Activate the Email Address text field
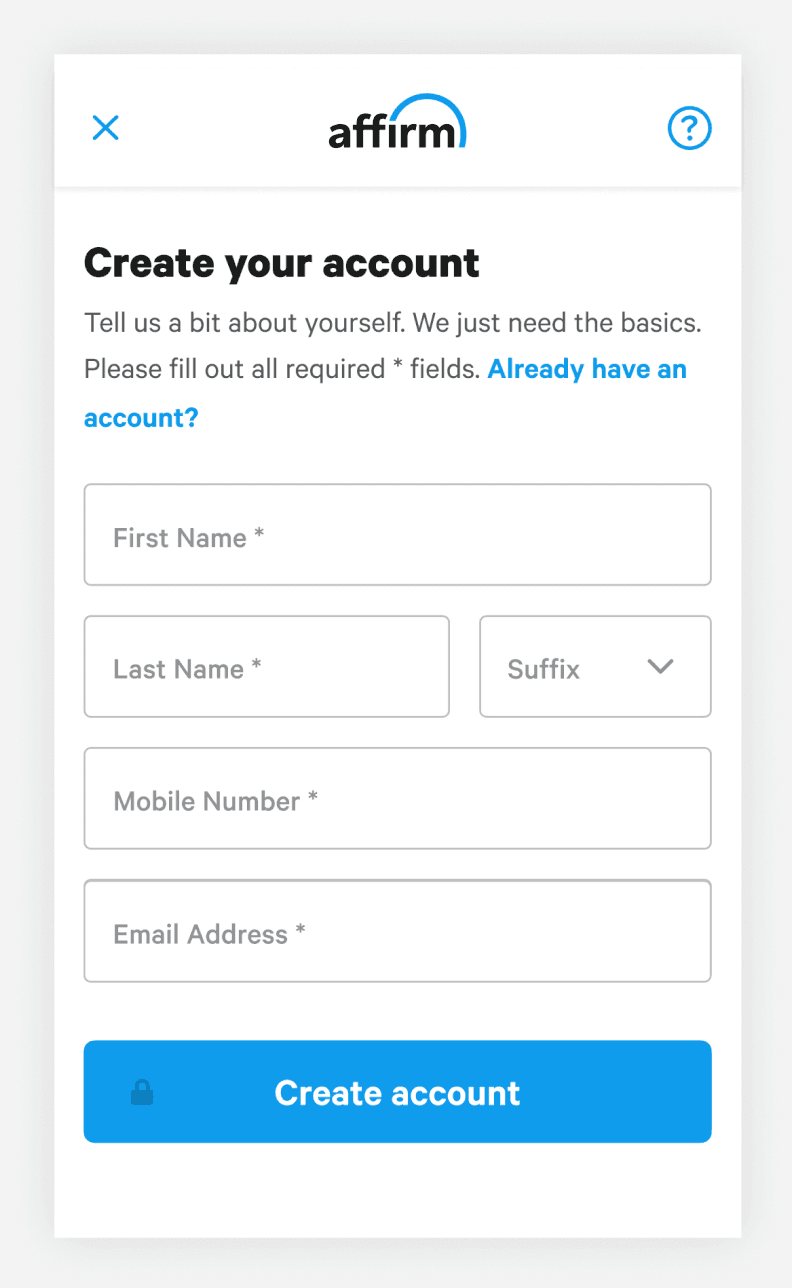The height and width of the screenshot is (1288, 792). point(397,932)
